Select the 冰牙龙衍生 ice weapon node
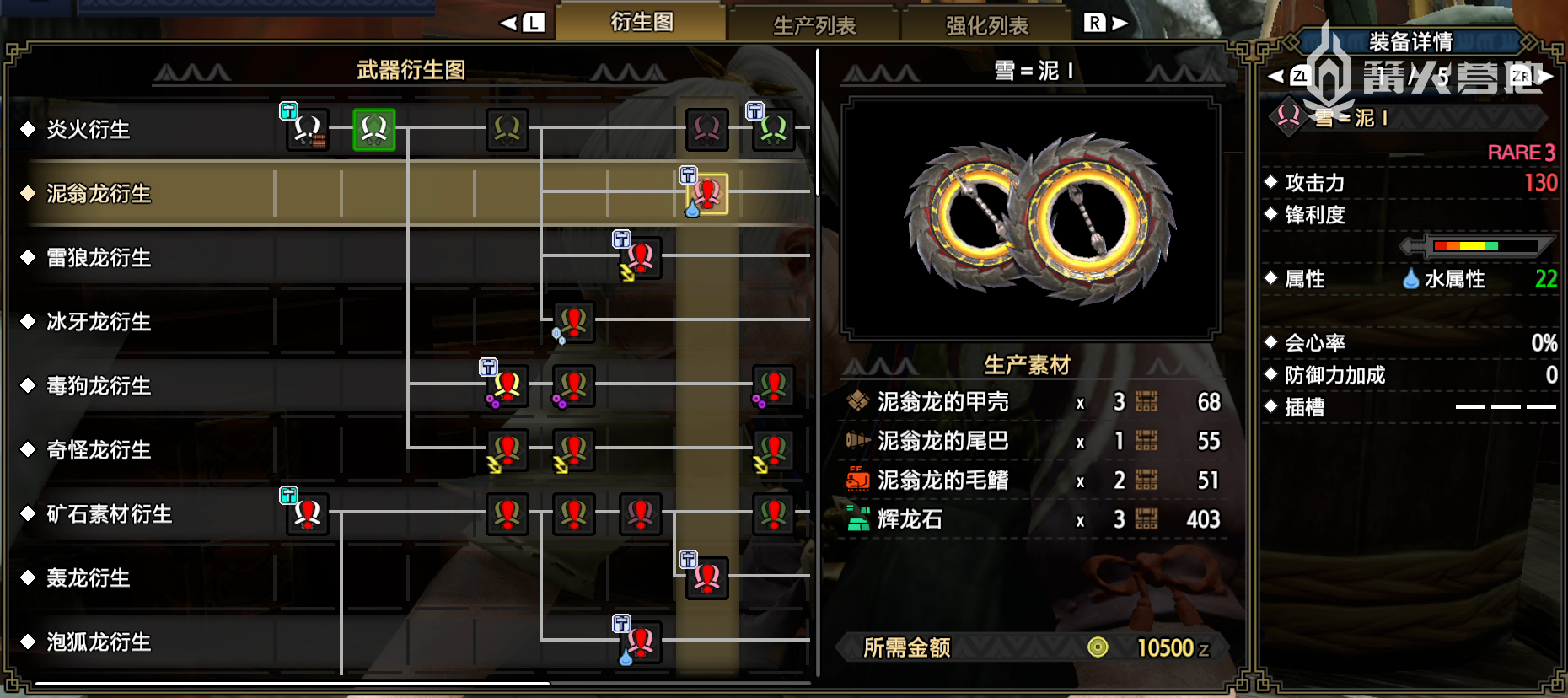Screen dimensions: 1568x698 [573, 321]
